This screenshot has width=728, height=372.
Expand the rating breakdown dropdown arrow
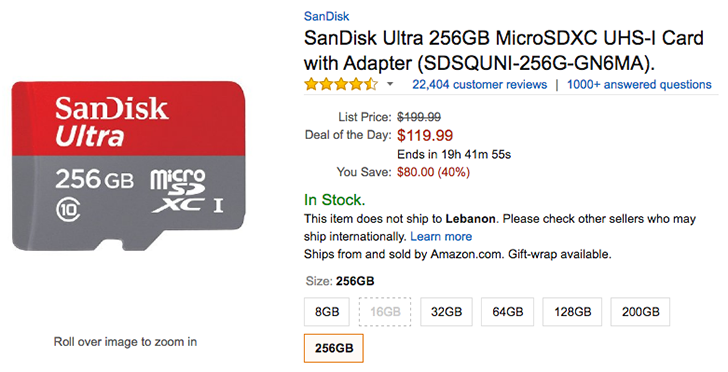[390, 85]
